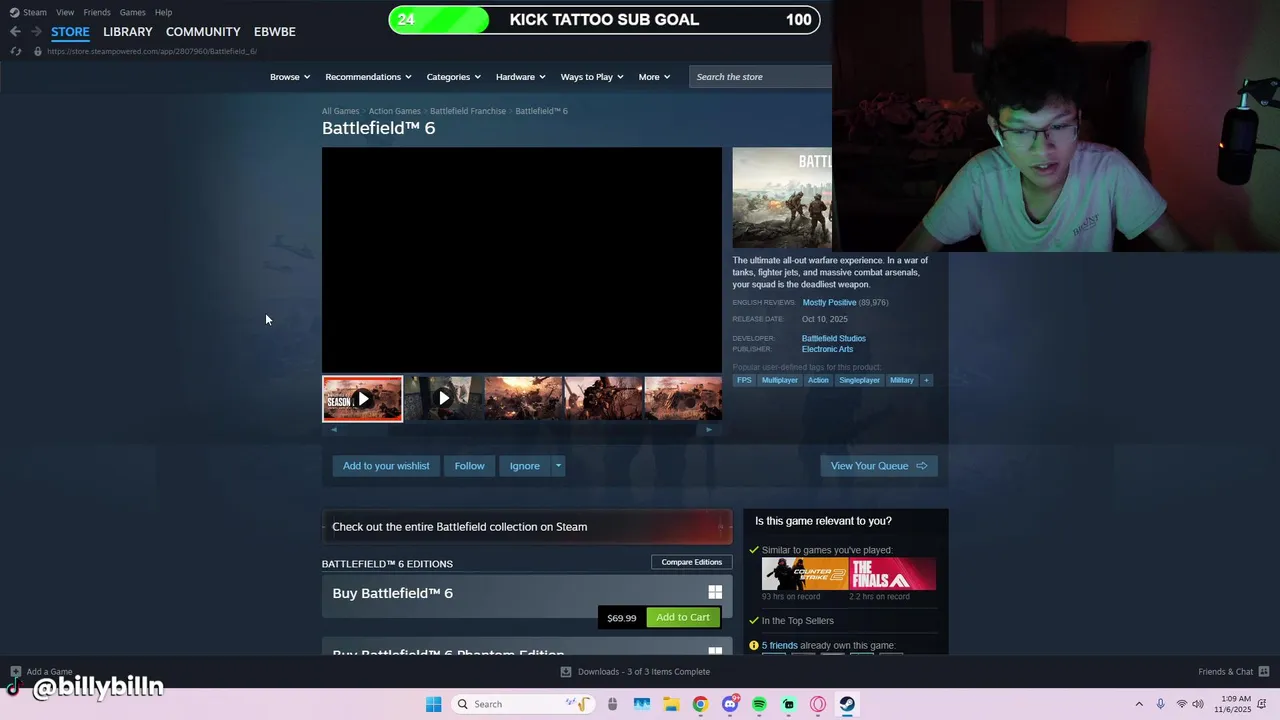
Task: Click the Add a Game plus icon
Action: (x=15, y=672)
